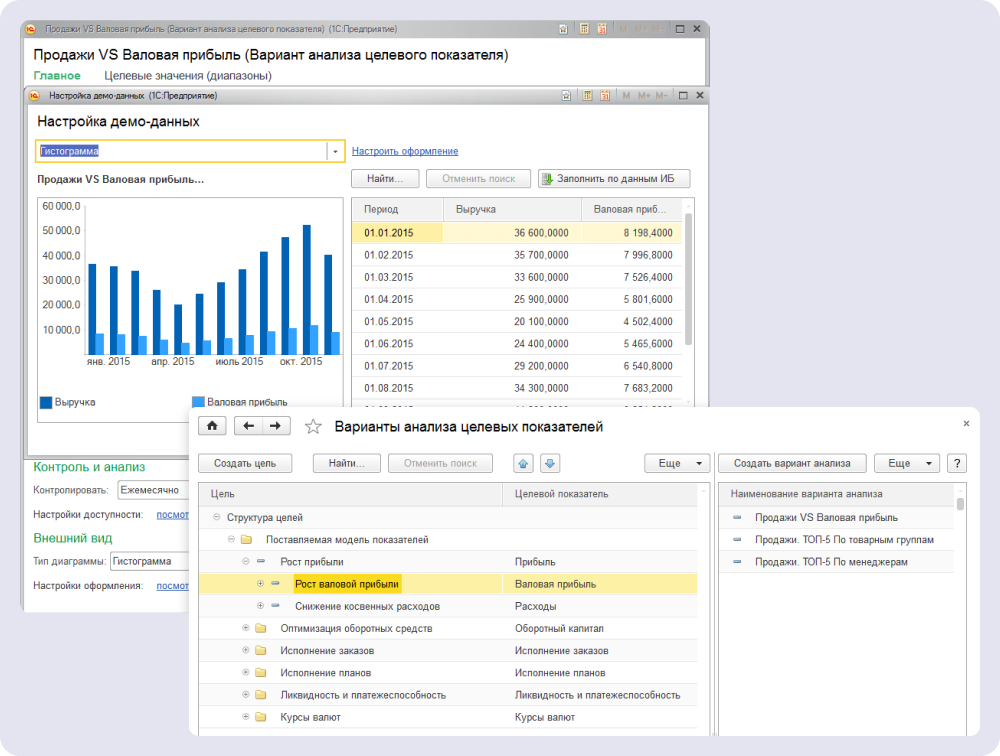Expand the Снижение косвенных расходов node

click(x=261, y=606)
